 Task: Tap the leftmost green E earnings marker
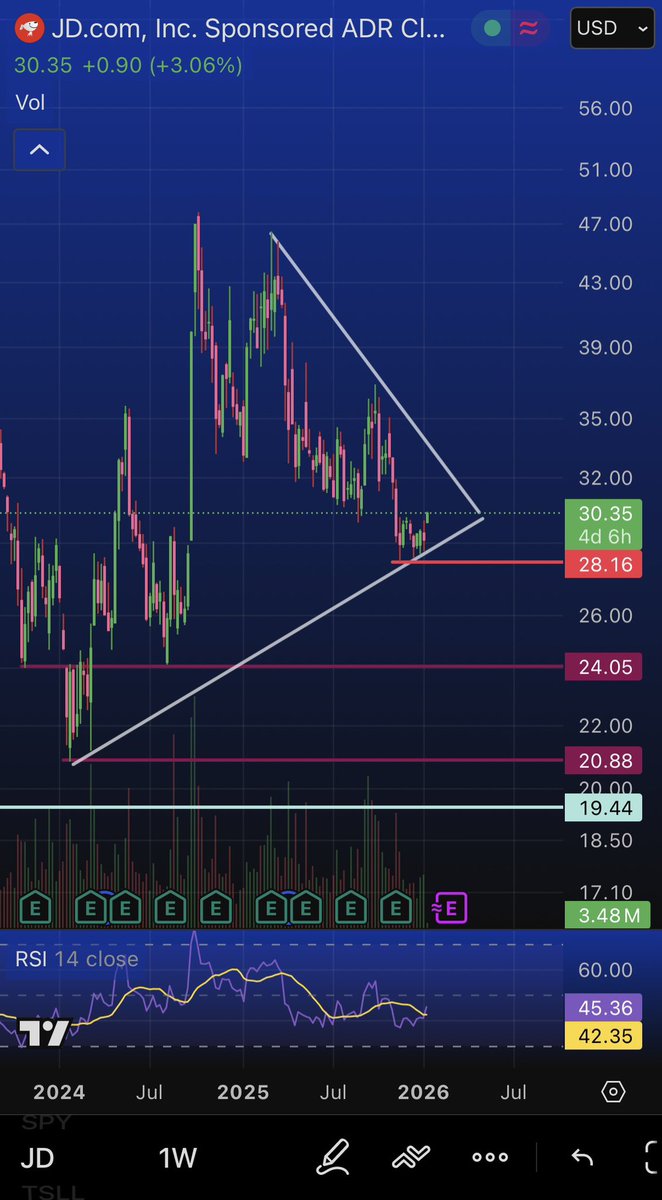coord(37,909)
